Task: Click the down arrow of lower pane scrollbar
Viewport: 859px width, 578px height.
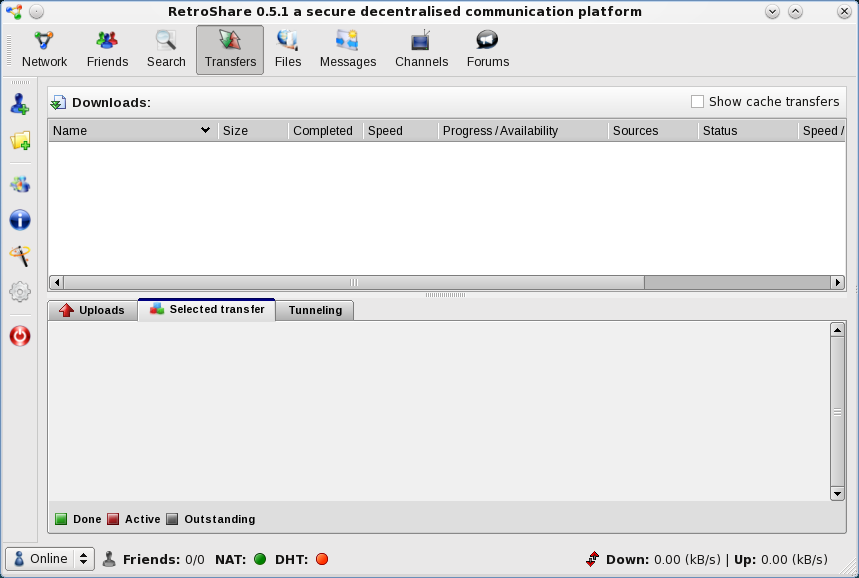Action: (837, 494)
